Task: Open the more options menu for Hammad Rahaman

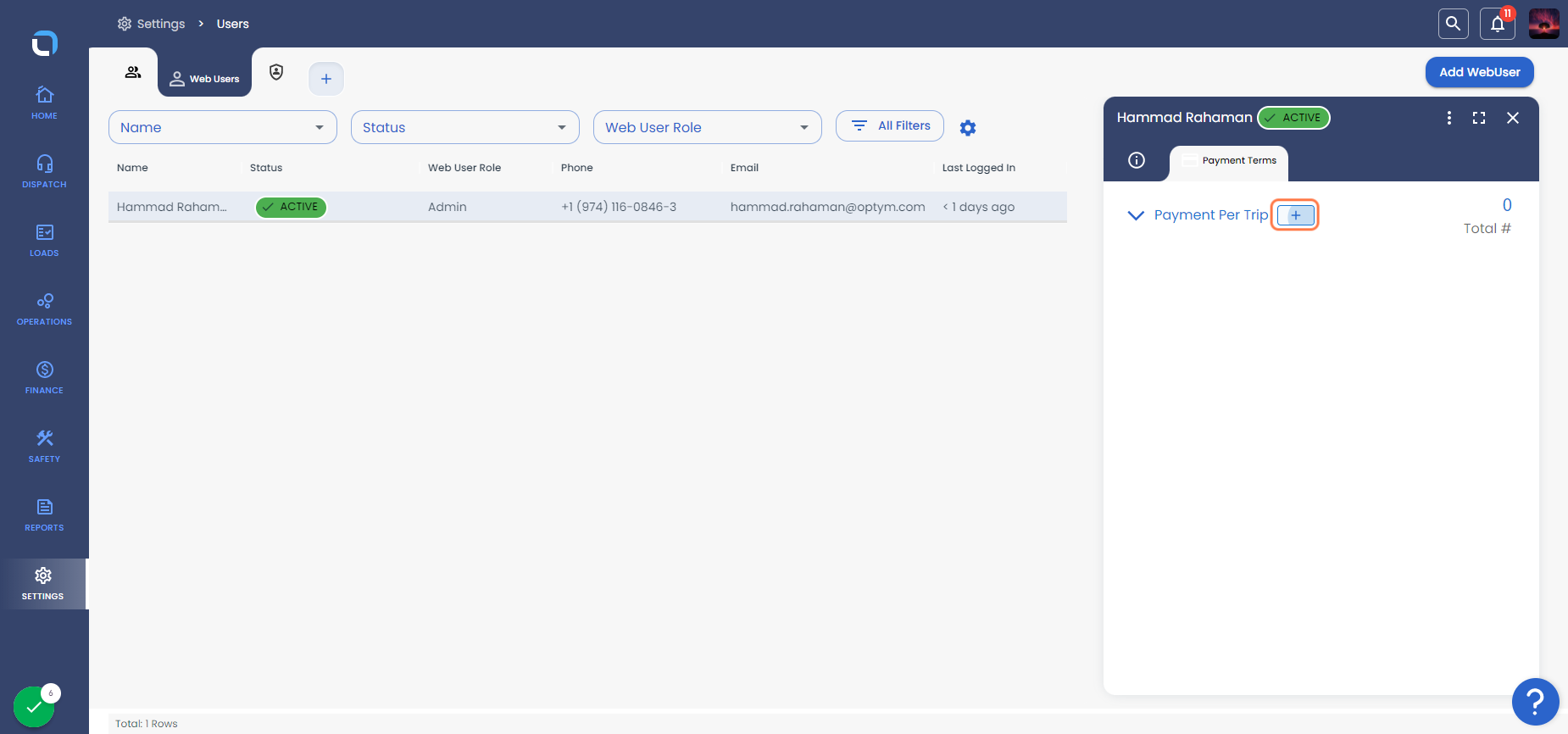Action: 1449,118
